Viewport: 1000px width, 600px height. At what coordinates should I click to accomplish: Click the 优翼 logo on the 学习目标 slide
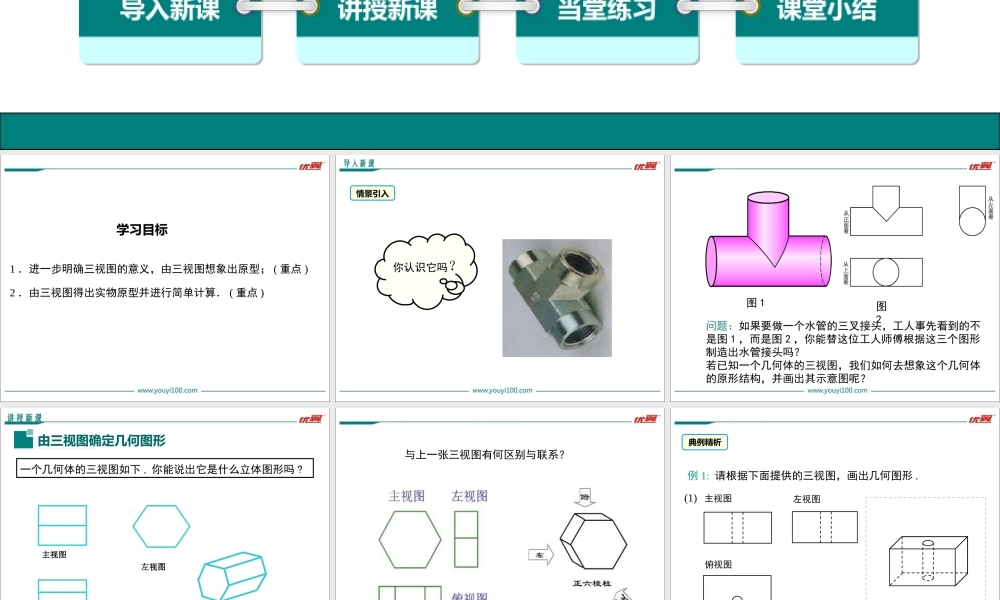309,166
